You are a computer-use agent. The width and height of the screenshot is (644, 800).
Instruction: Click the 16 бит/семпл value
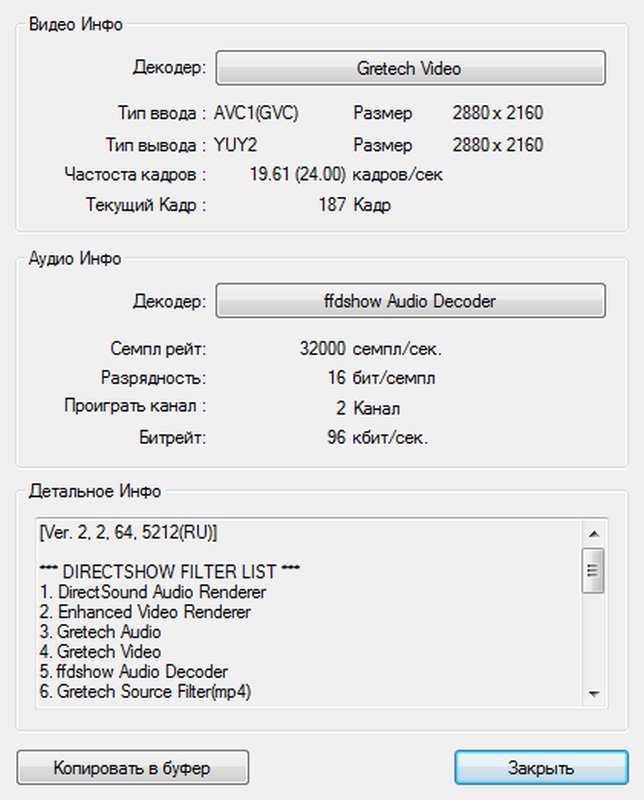coord(381,378)
